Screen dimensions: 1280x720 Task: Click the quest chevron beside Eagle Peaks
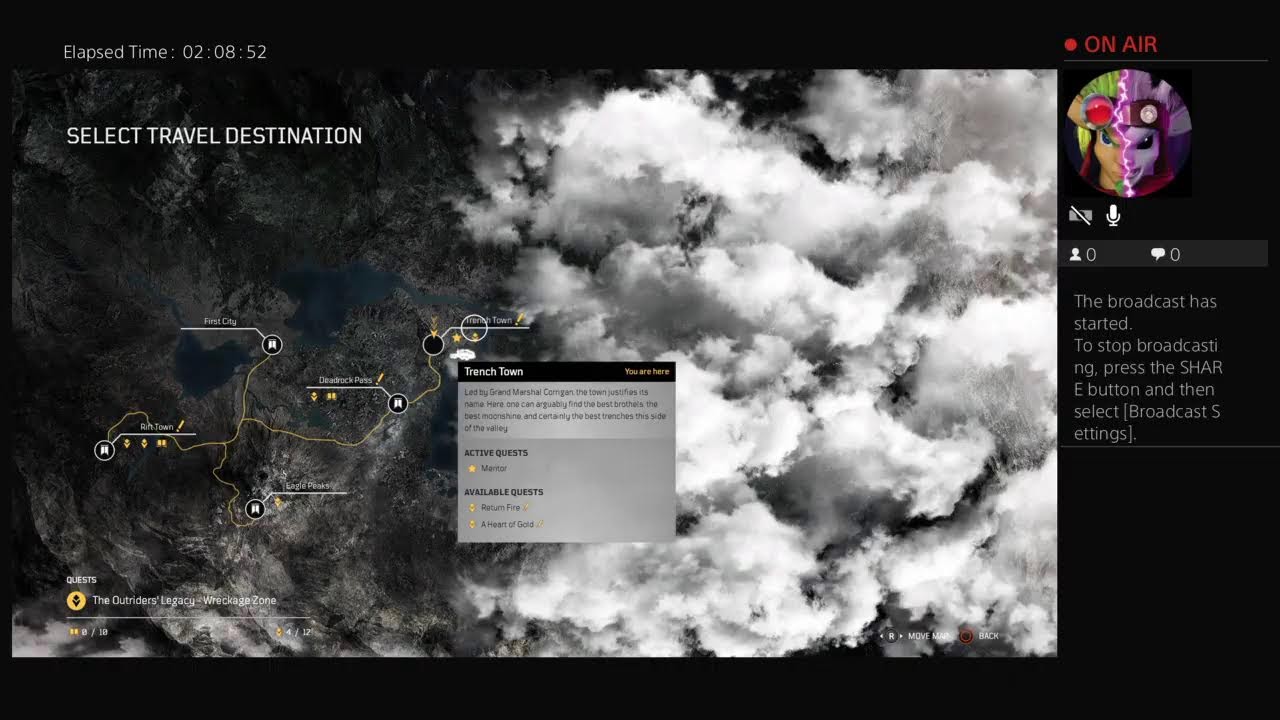tap(278, 503)
